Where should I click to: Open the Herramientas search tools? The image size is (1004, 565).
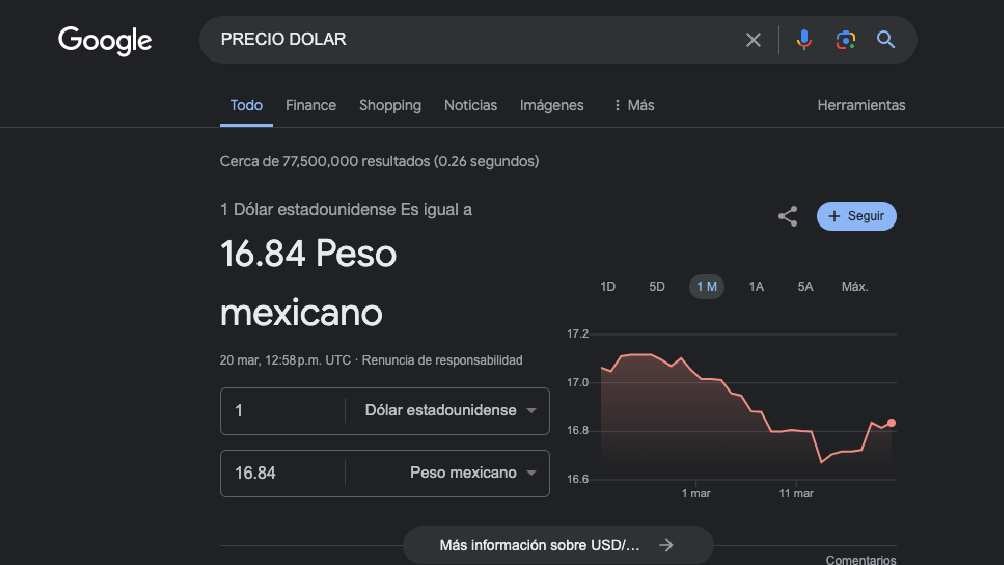tap(861, 105)
